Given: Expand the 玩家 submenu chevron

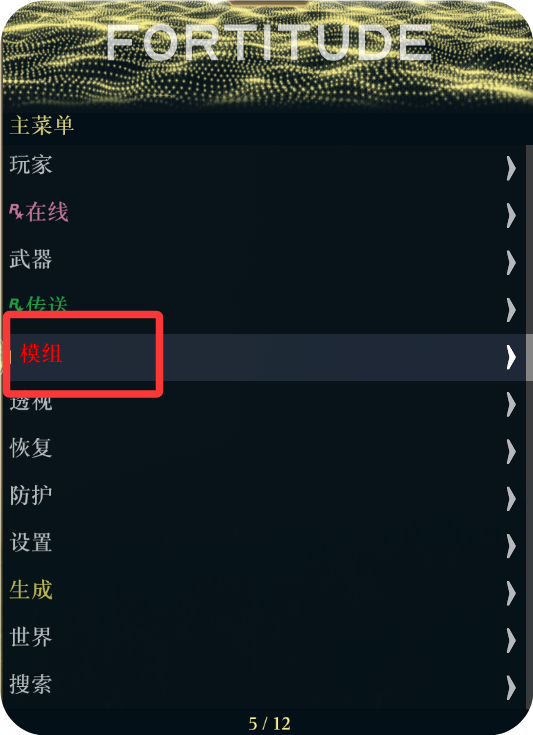Looking at the screenshot, I should click(x=511, y=168).
